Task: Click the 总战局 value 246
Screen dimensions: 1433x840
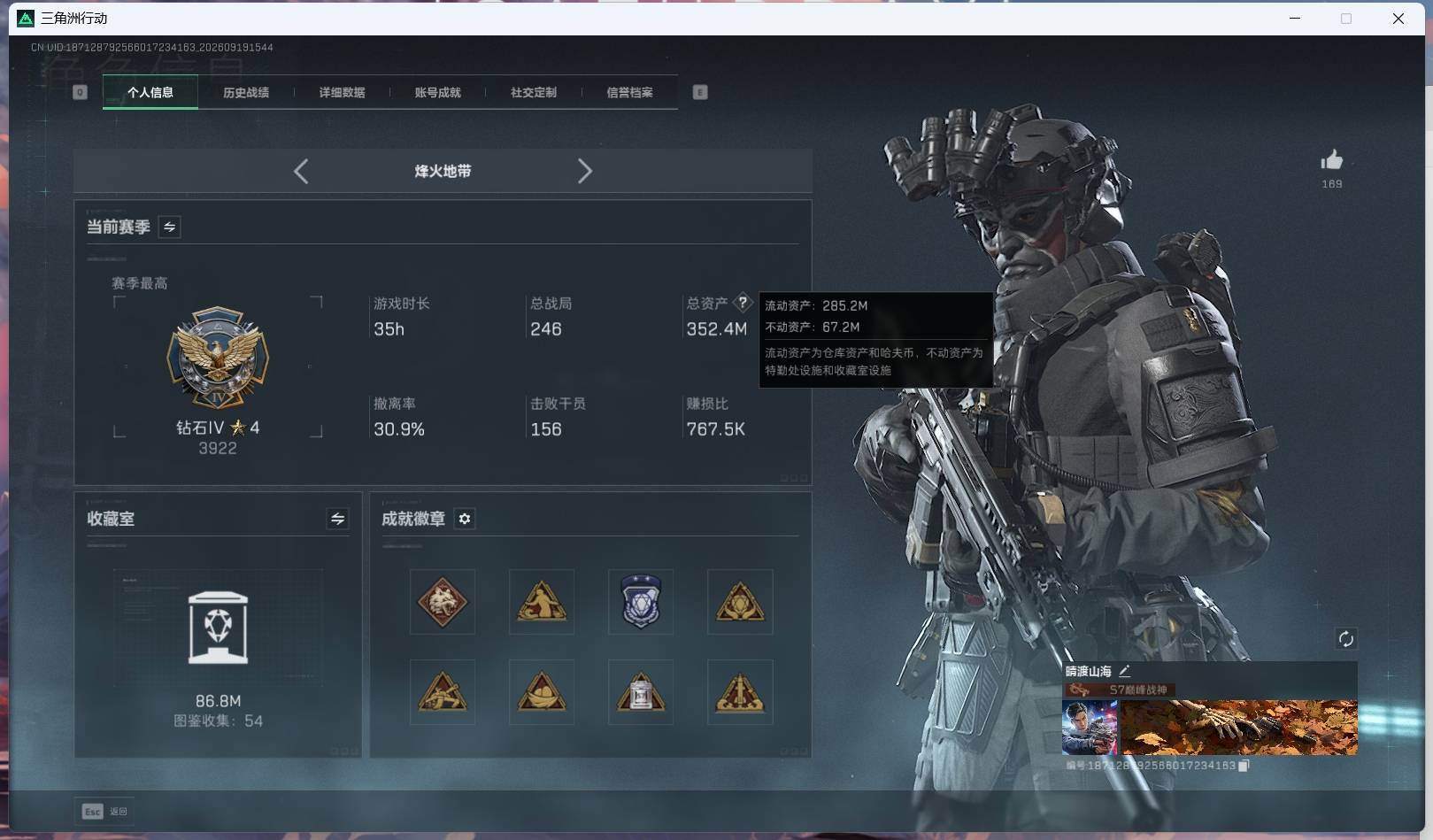Action: click(545, 329)
